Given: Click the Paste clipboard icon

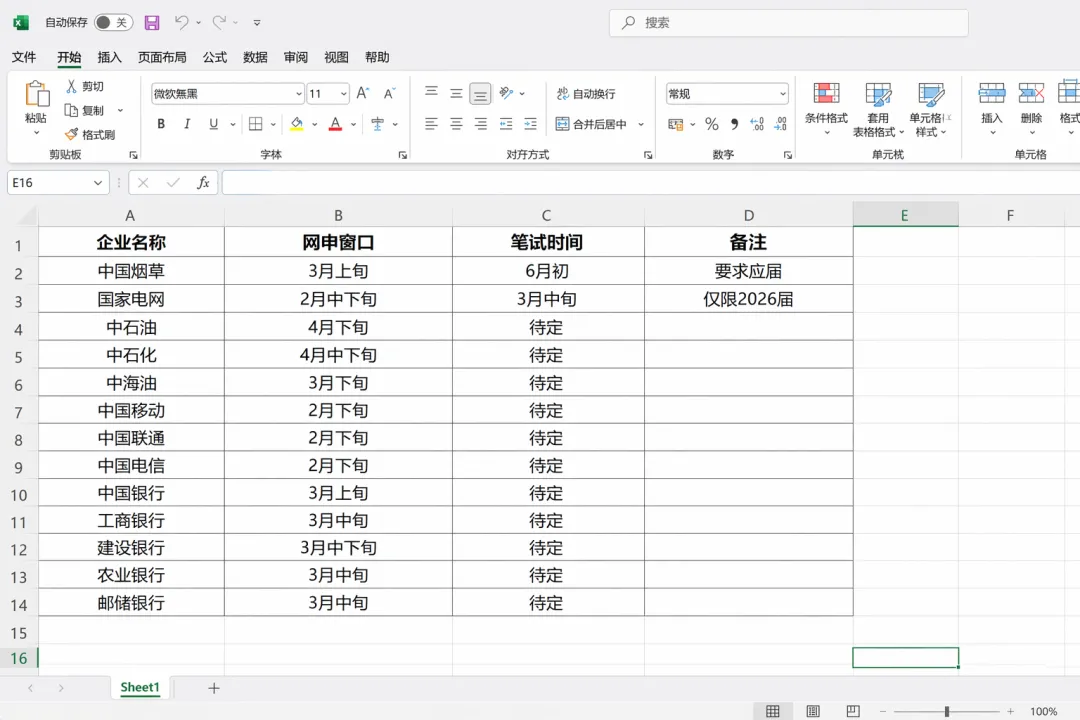Looking at the screenshot, I should pos(37,94).
